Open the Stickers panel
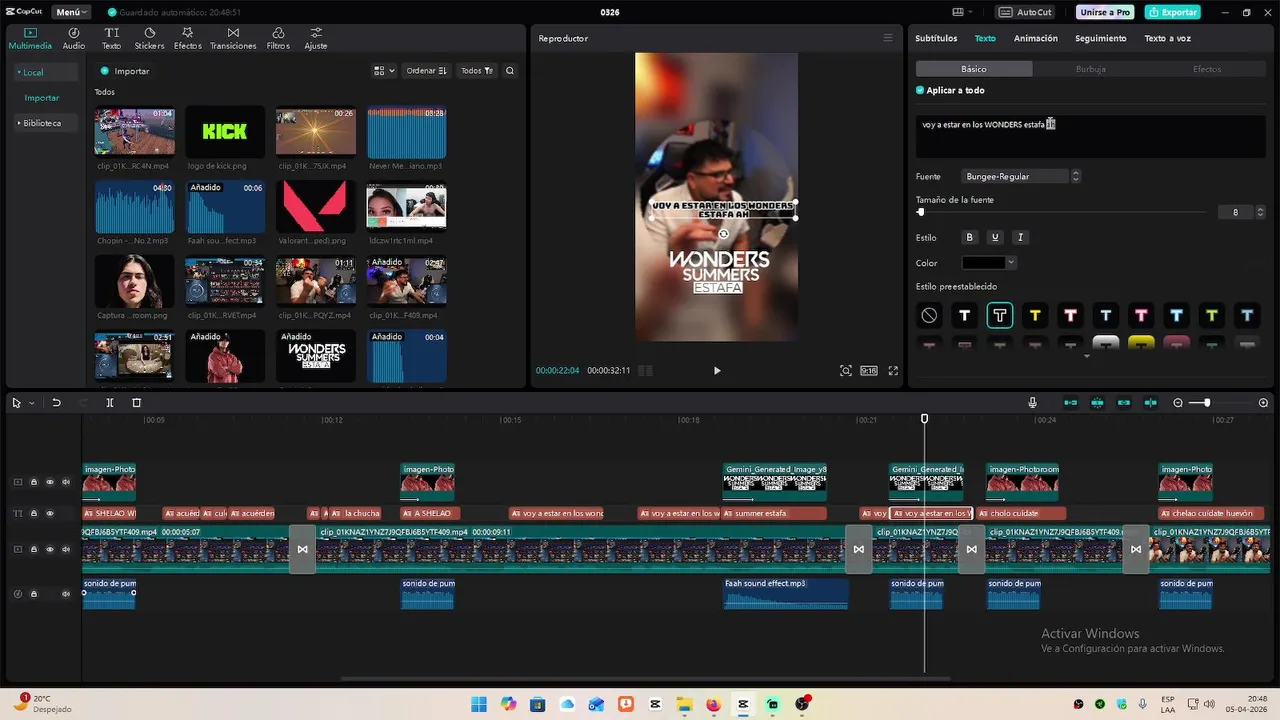 pos(149,38)
